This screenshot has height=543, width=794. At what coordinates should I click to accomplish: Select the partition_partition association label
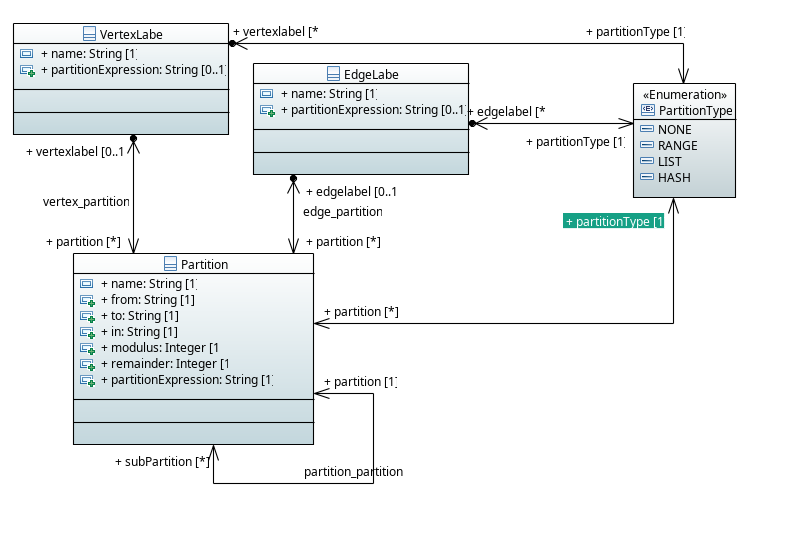pos(353,471)
